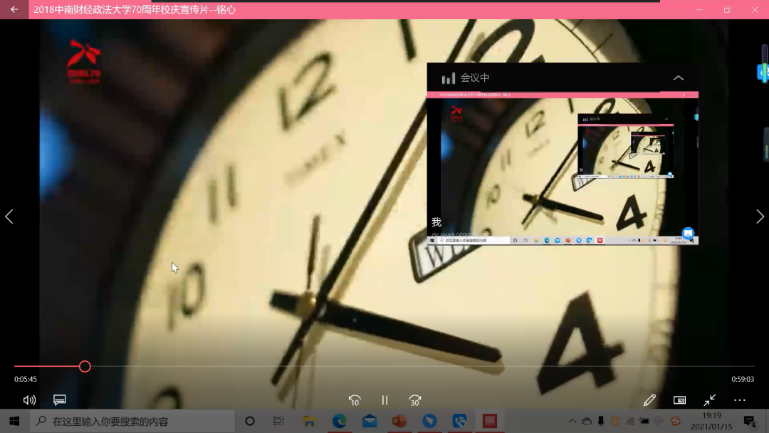769x433 pixels.
Task: Minimize the video player window
Action: pyautogui.click(x=699, y=9)
